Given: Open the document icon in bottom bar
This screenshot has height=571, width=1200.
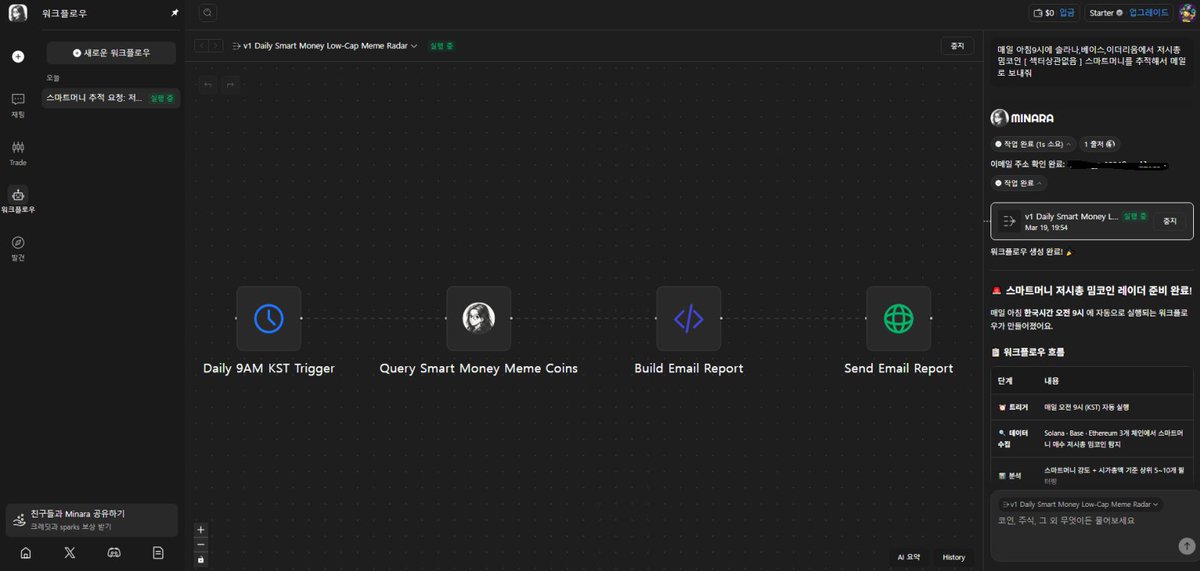Looking at the screenshot, I should 158,552.
